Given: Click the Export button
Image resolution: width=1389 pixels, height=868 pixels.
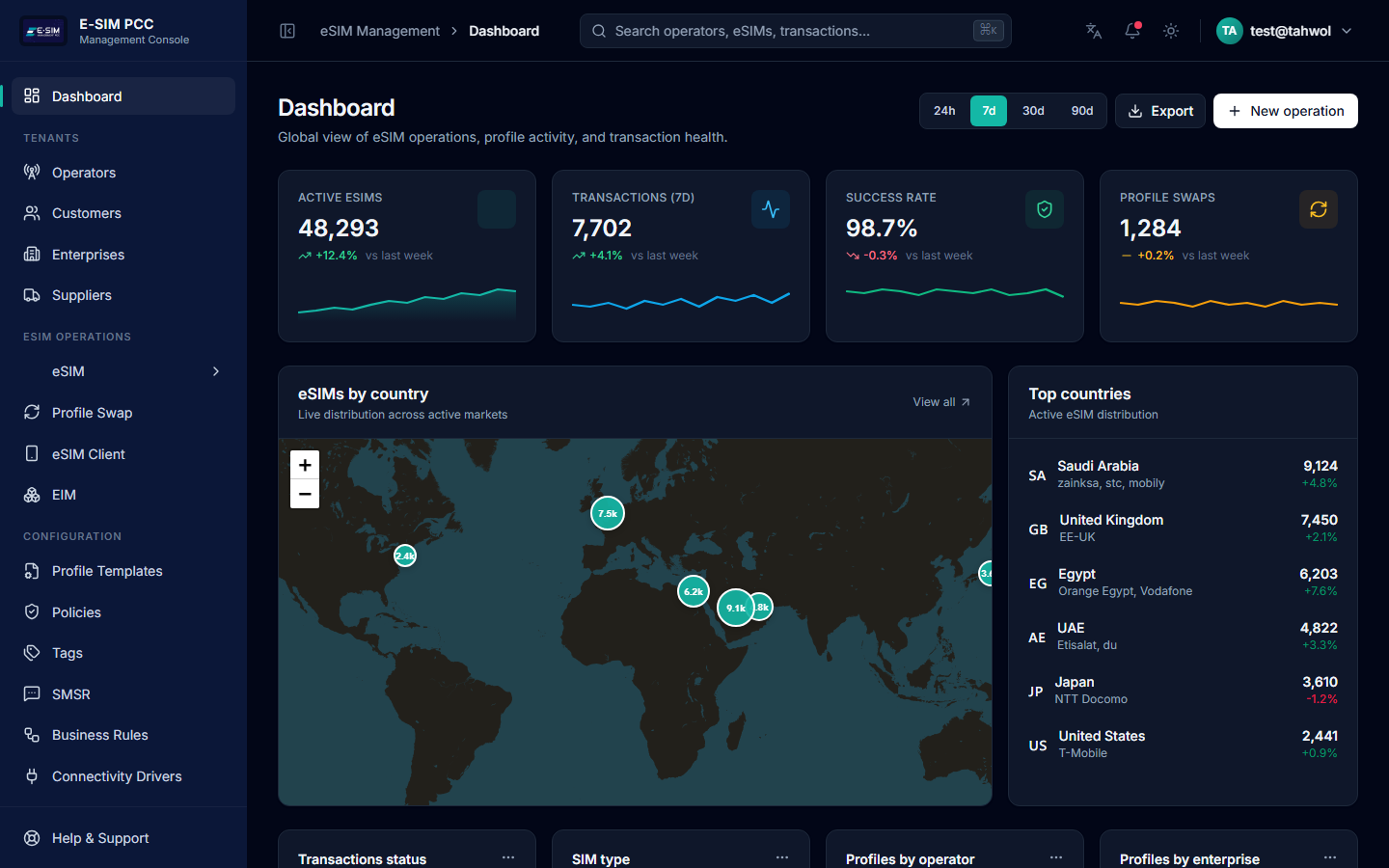Looking at the screenshot, I should click(1160, 111).
